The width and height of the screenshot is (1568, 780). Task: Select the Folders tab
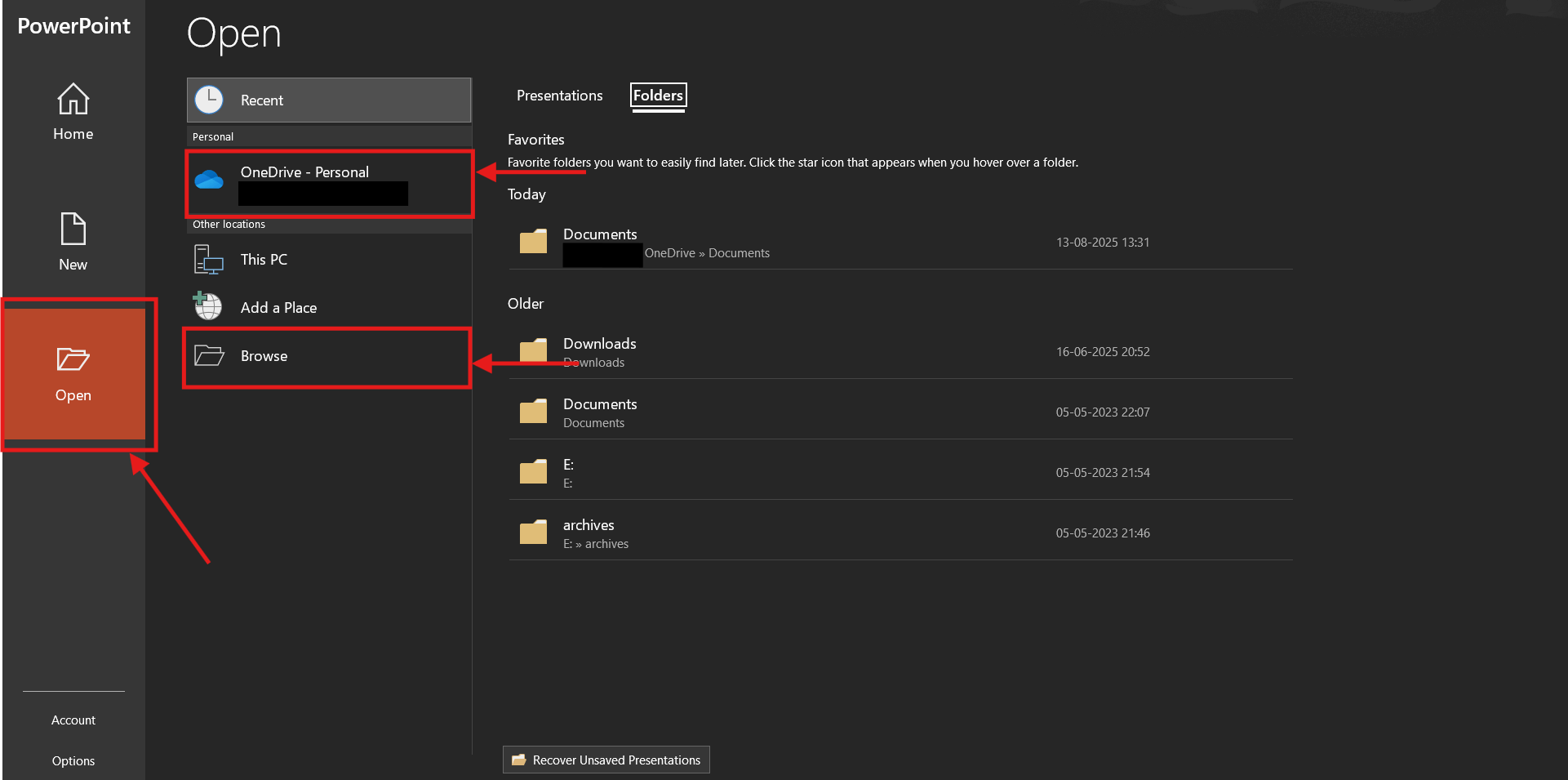(x=658, y=96)
